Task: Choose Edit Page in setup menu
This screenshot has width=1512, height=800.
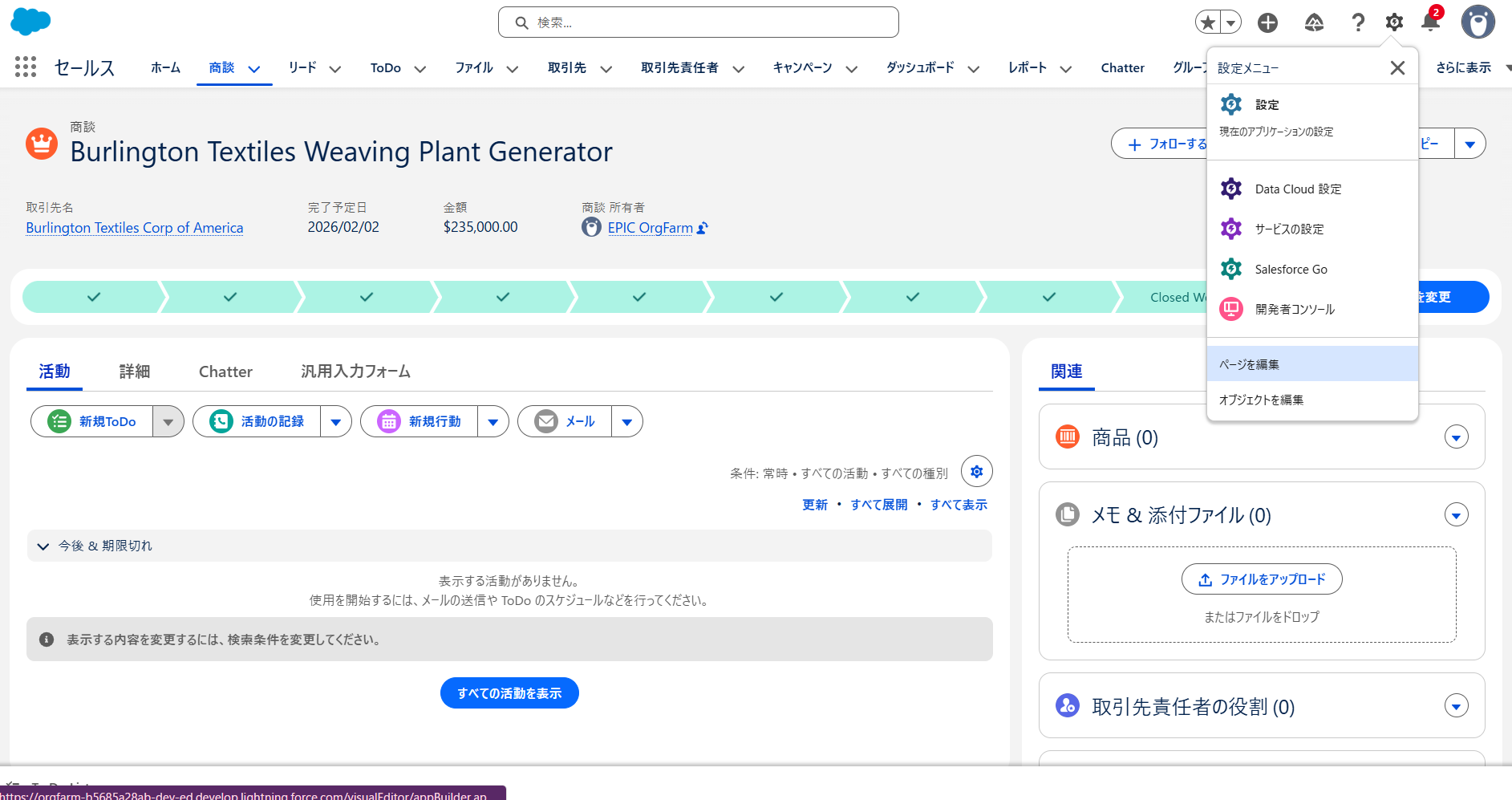Action: coord(1249,364)
